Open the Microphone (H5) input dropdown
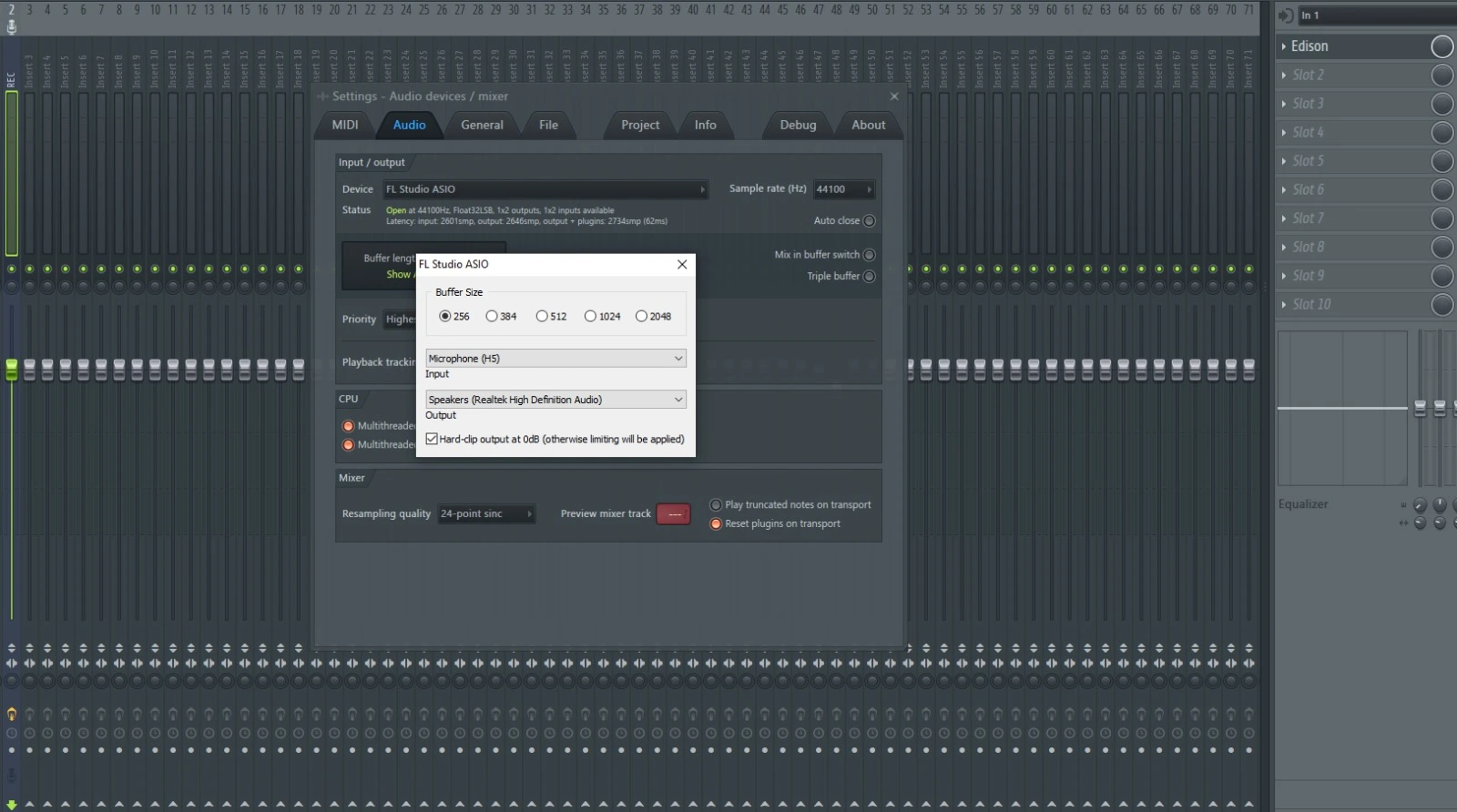This screenshot has width=1457, height=812. (555, 359)
